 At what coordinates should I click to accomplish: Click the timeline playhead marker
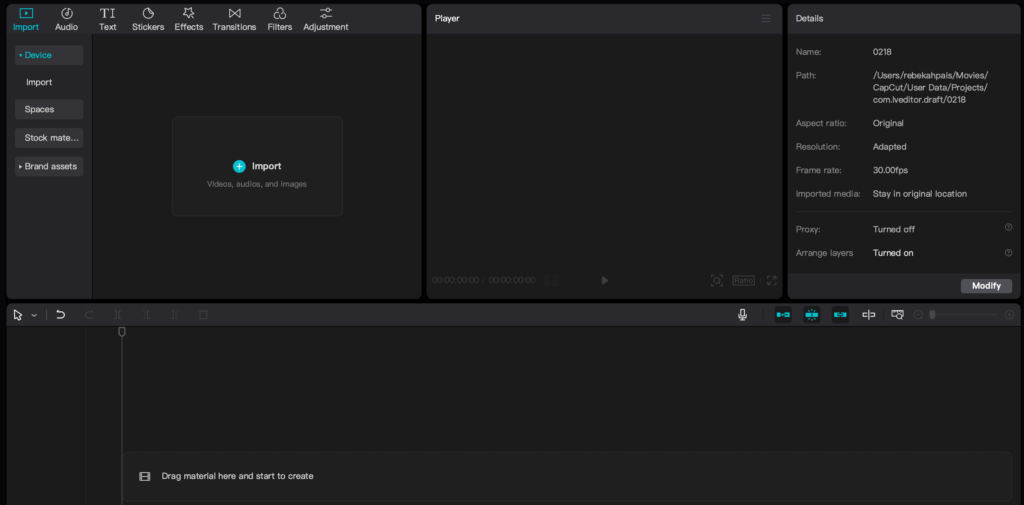(121, 332)
